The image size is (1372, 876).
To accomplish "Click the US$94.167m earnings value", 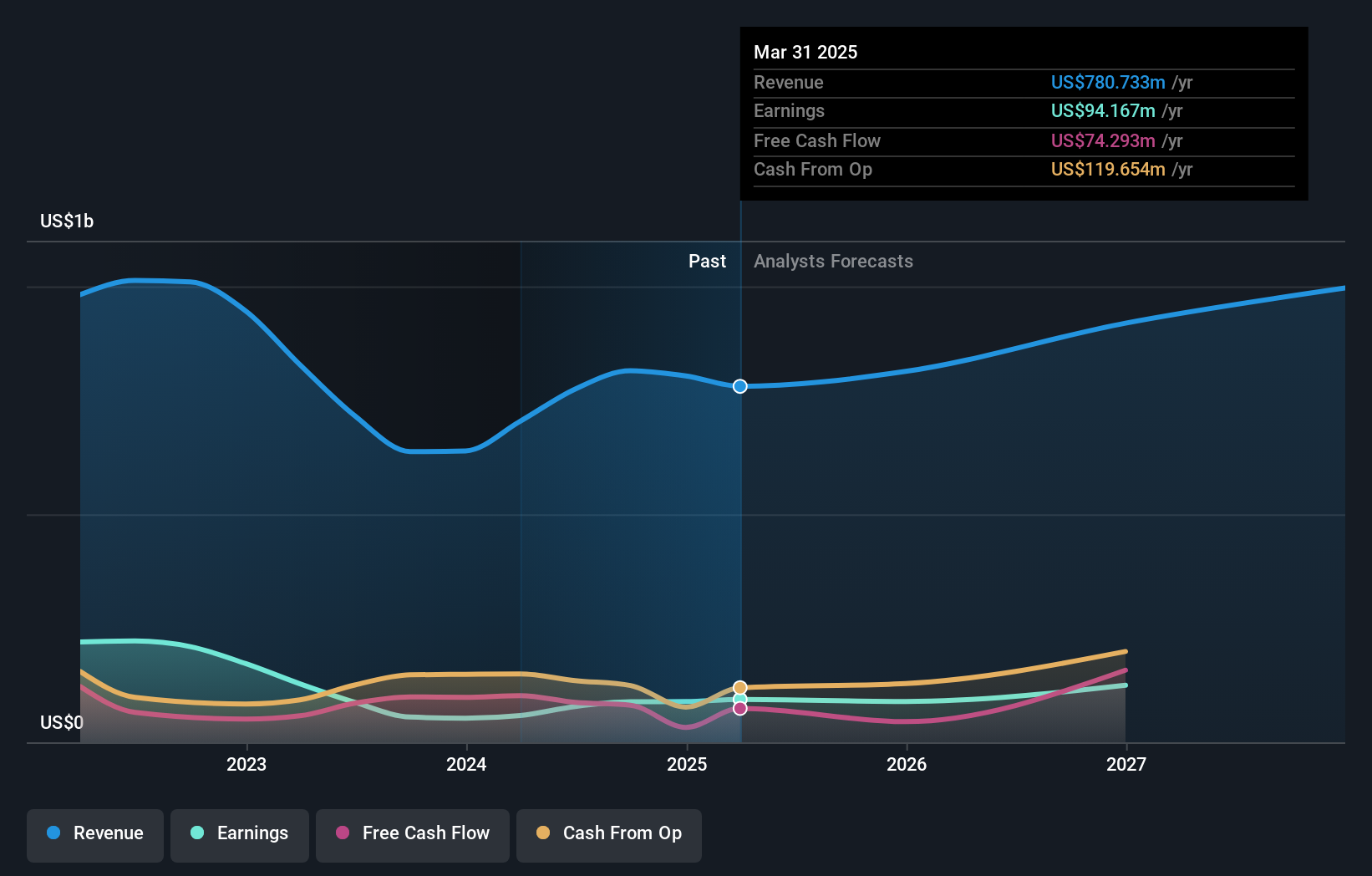I will [x=1103, y=110].
